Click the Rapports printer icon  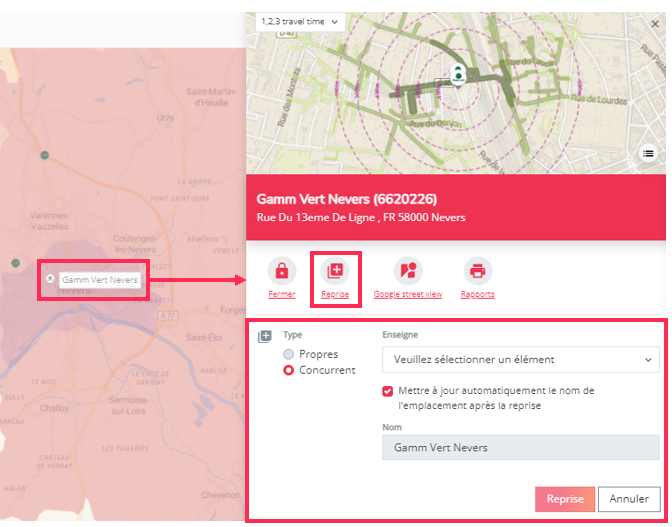[x=478, y=271]
